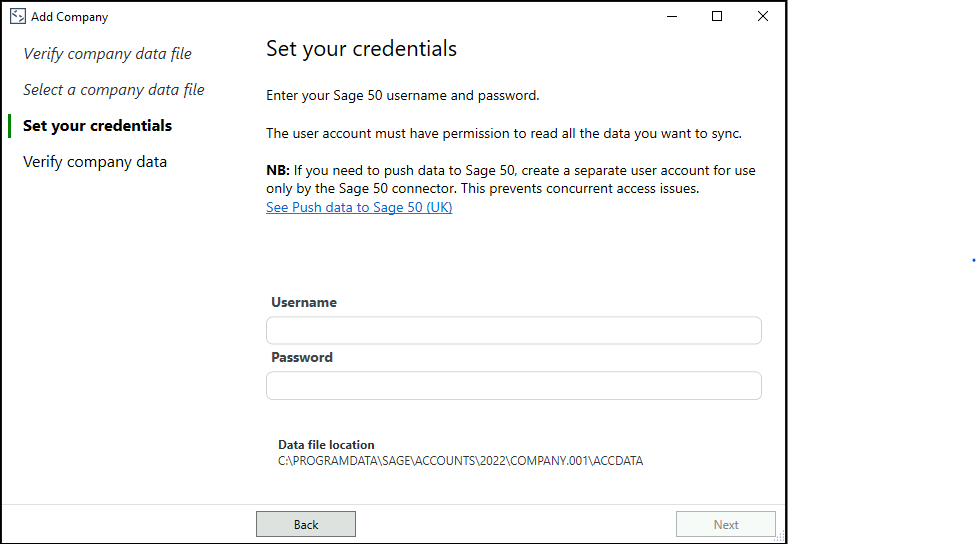The width and height of the screenshot is (976, 544).
Task: Minimize the Add Company window
Action: coord(671,16)
